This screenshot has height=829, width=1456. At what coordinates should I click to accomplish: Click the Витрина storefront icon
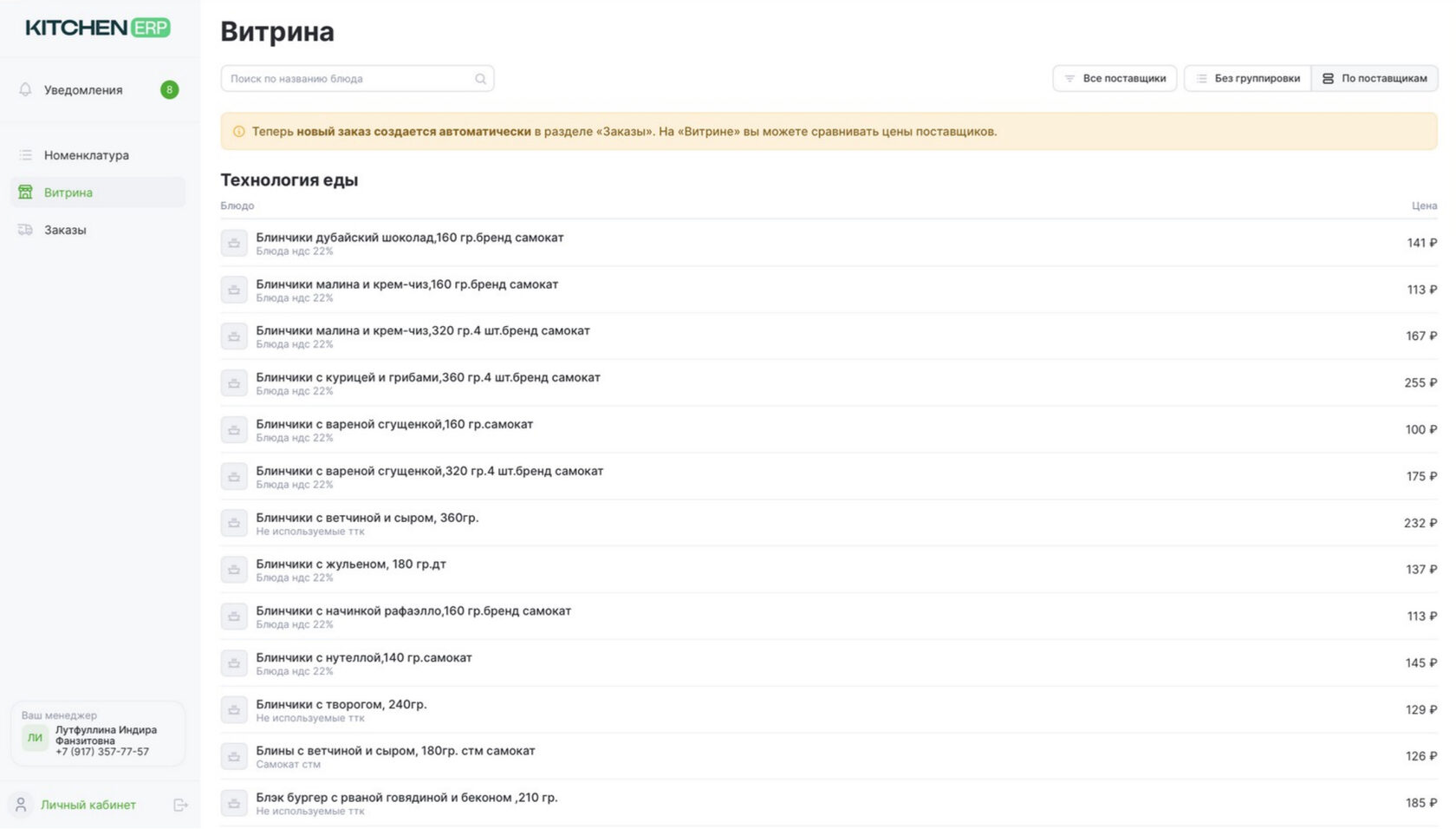tap(25, 193)
